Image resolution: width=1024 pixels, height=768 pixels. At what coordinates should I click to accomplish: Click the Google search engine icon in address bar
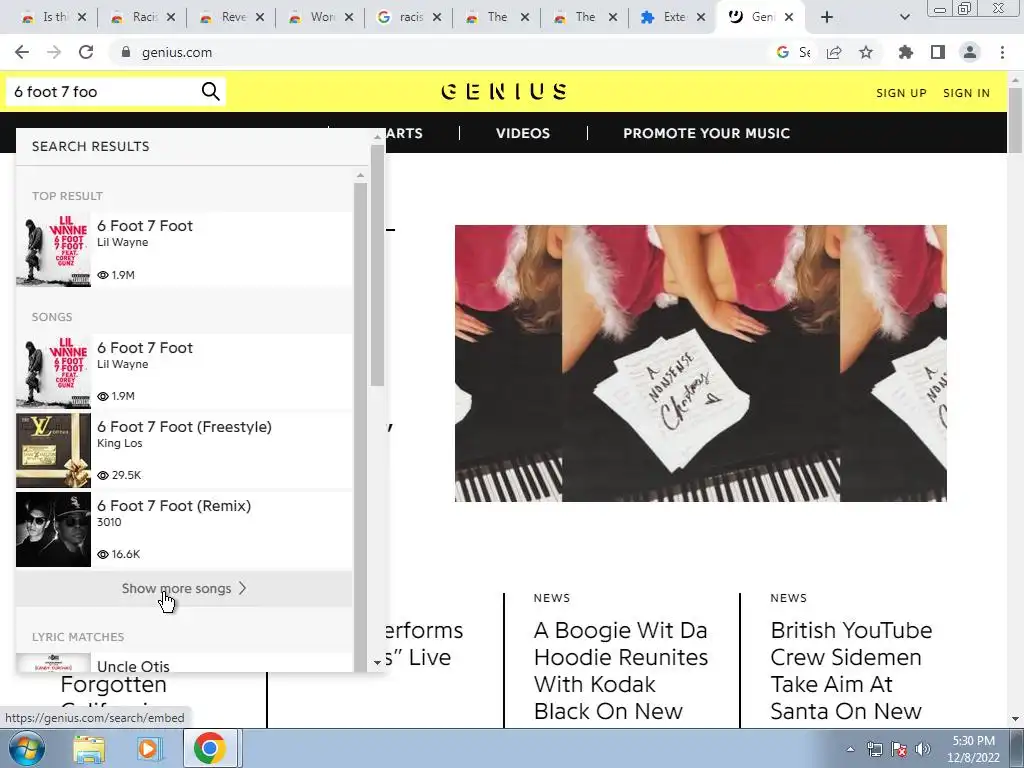[782, 52]
